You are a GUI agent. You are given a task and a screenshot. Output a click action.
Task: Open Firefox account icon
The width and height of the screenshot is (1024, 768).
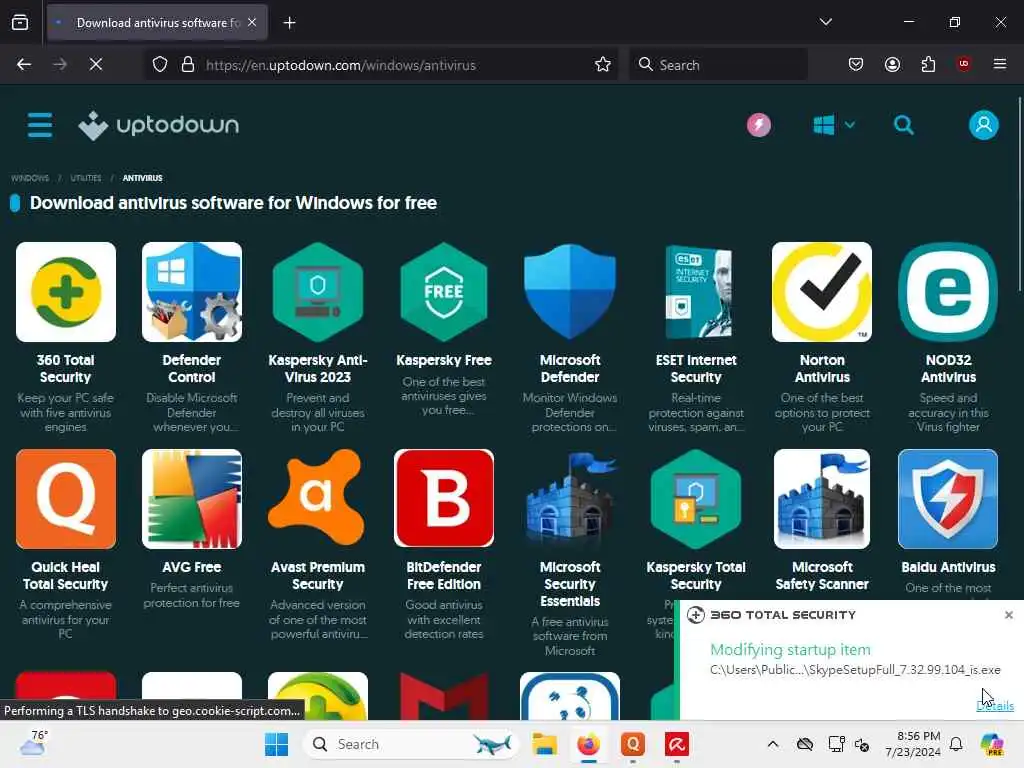click(892, 64)
